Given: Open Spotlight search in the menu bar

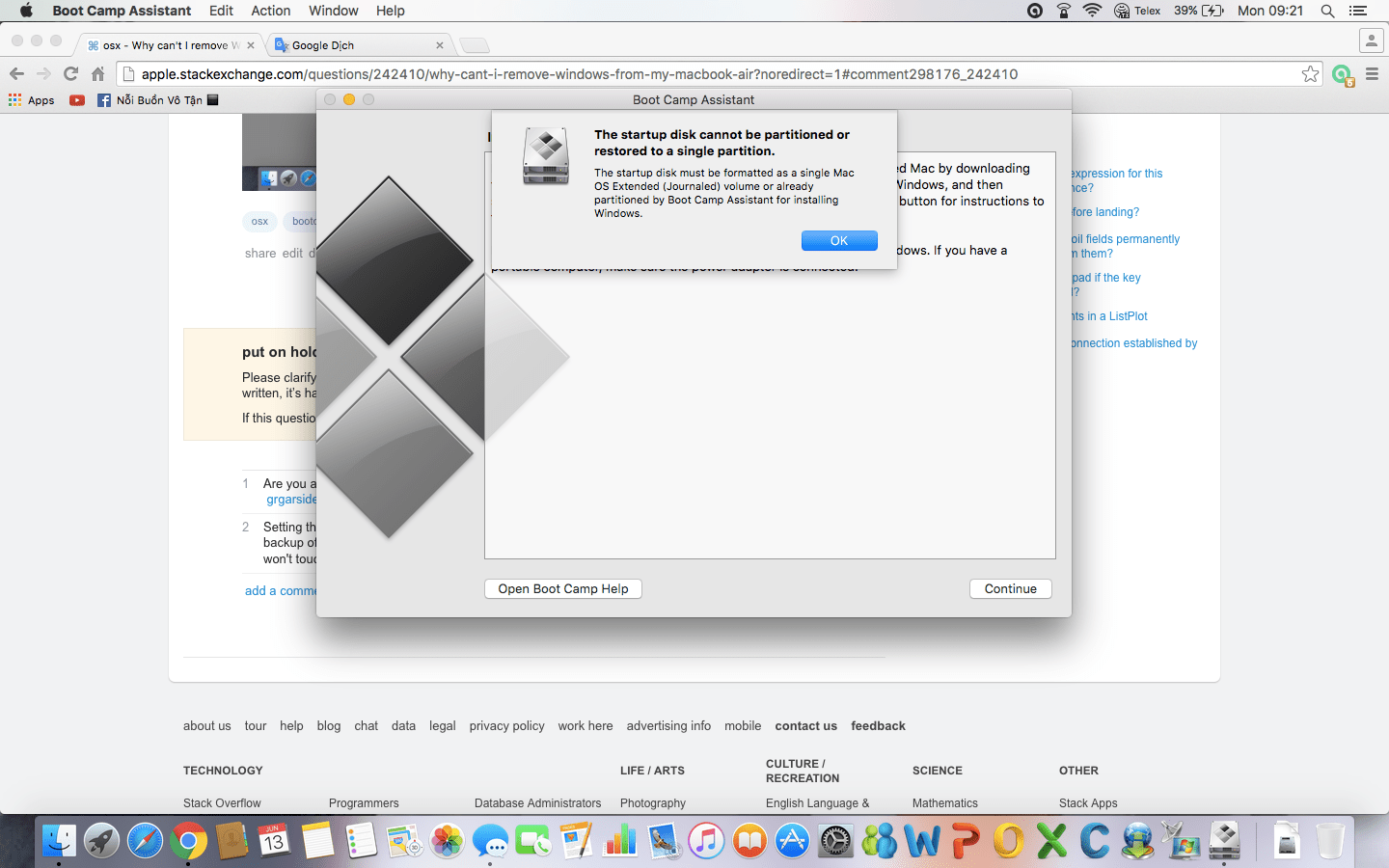Looking at the screenshot, I should pos(1327,11).
